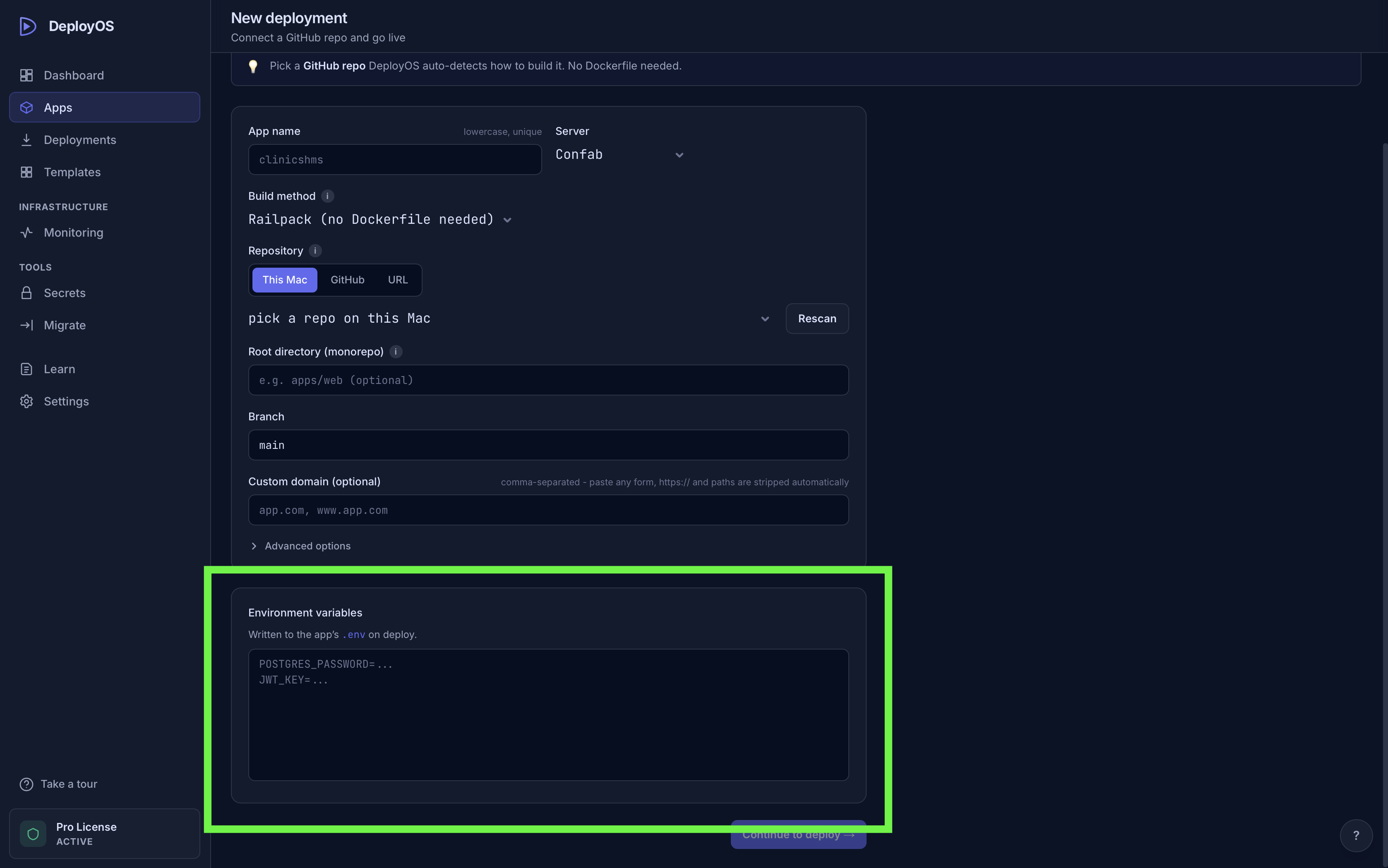The height and width of the screenshot is (868, 1388).
Task: Click Take a tour
Action: [x=59, y=784]
